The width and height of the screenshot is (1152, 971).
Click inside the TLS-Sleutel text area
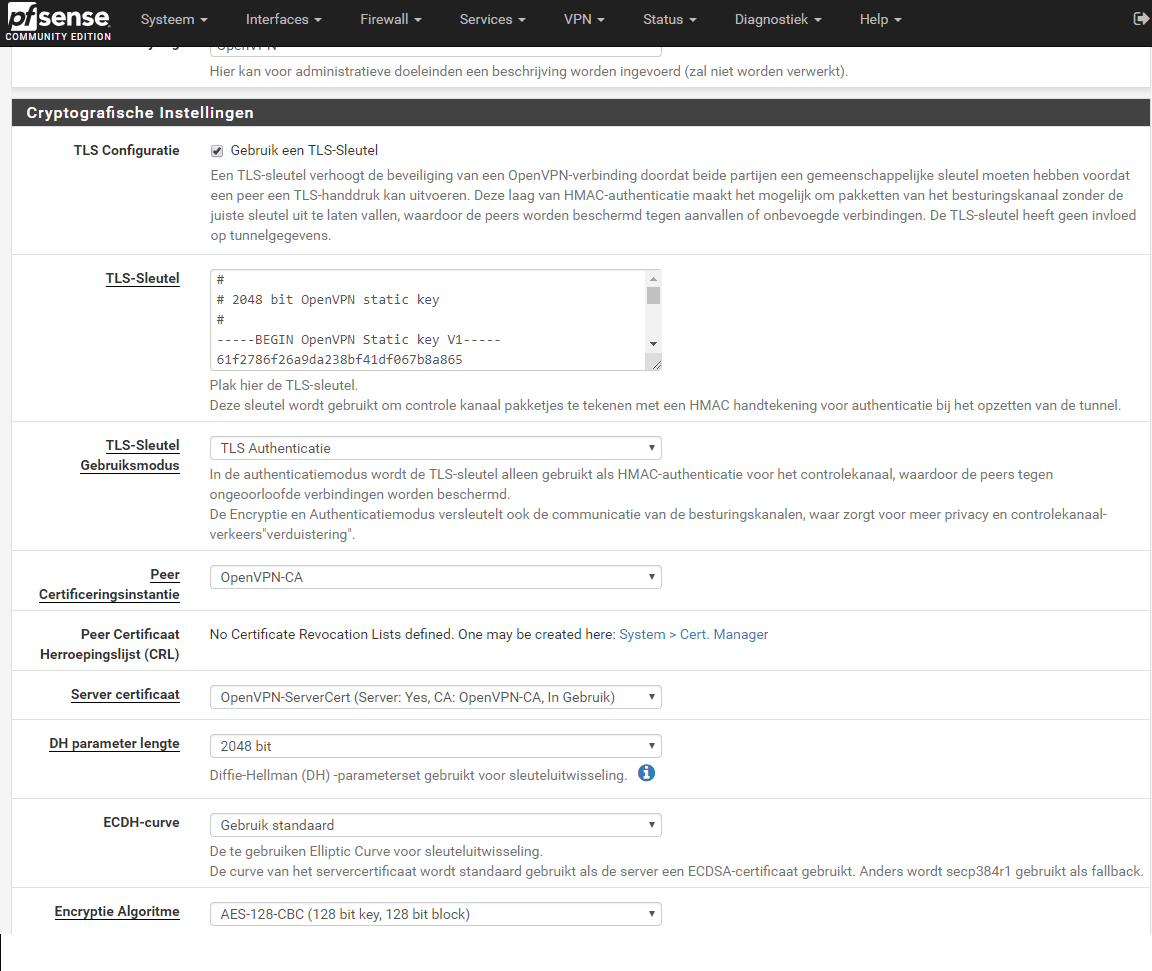coord(428,320)
